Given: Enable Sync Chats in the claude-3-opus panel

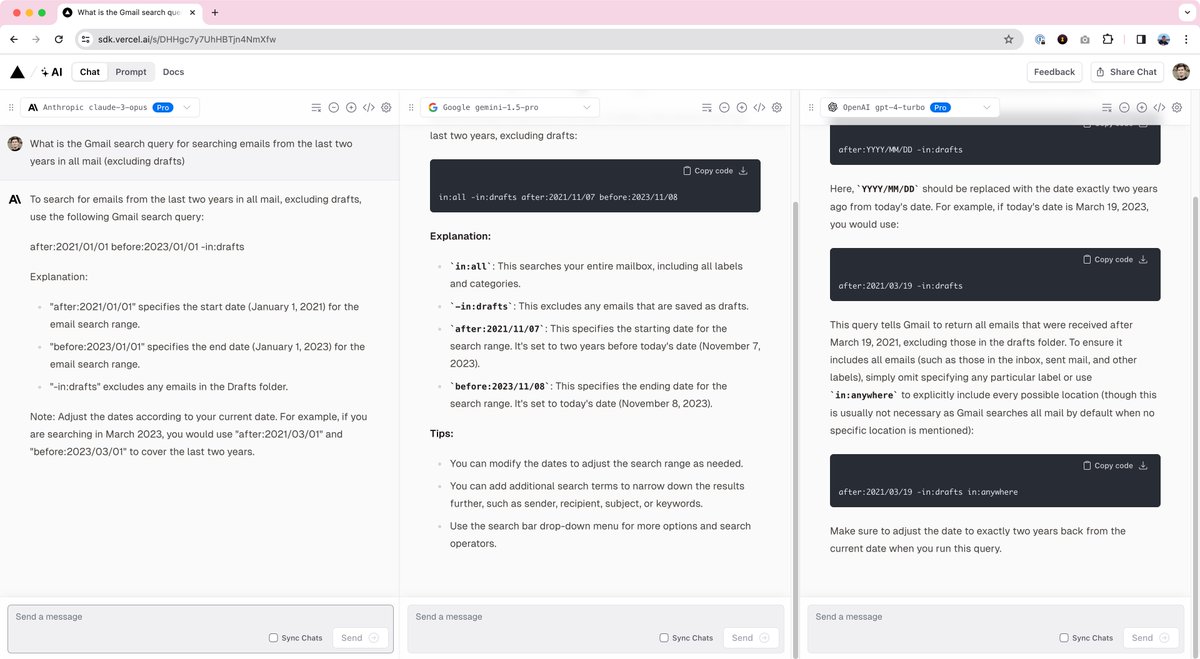Looking at the screenshot, I should point(274,638).
